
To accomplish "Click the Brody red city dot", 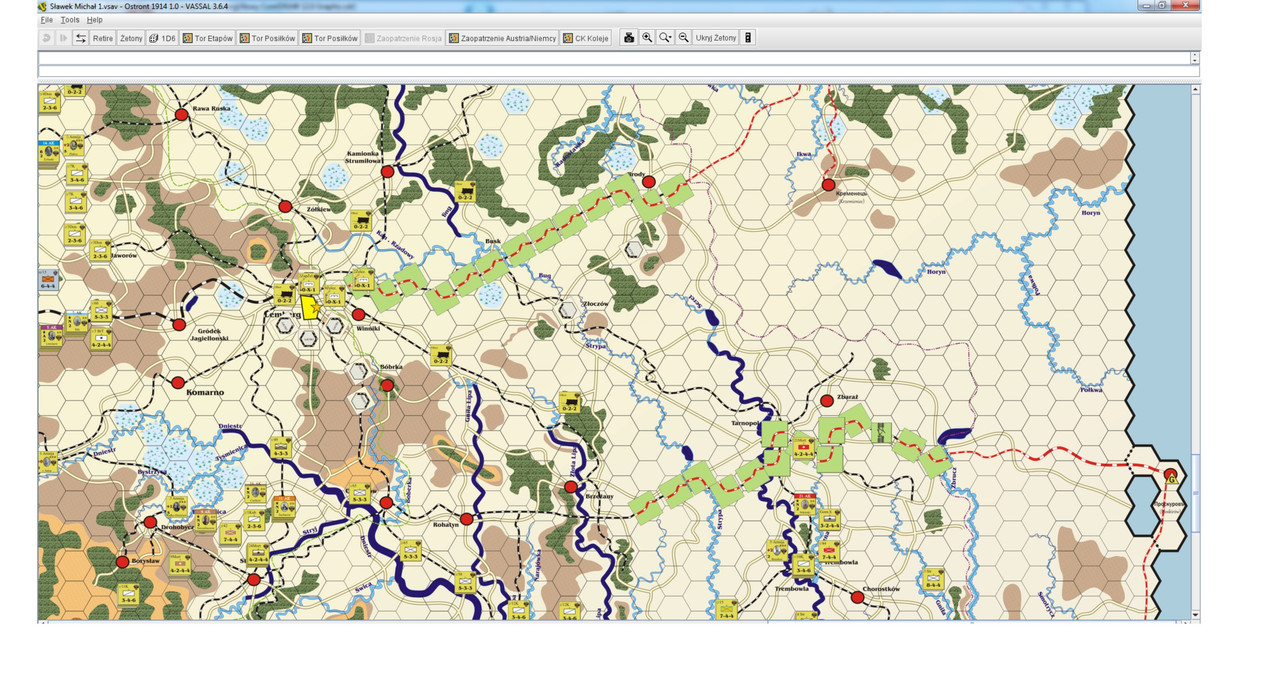I will [648, 182].
